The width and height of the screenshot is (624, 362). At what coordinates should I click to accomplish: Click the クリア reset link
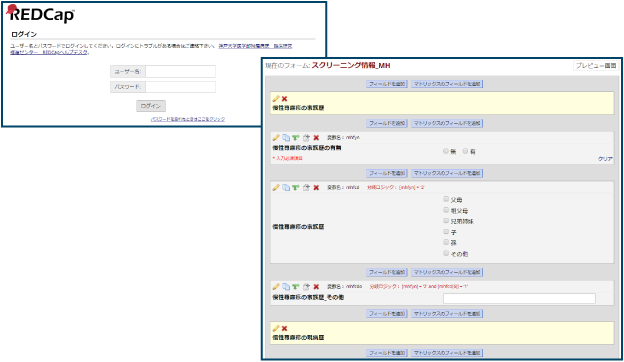pos(605,159)
